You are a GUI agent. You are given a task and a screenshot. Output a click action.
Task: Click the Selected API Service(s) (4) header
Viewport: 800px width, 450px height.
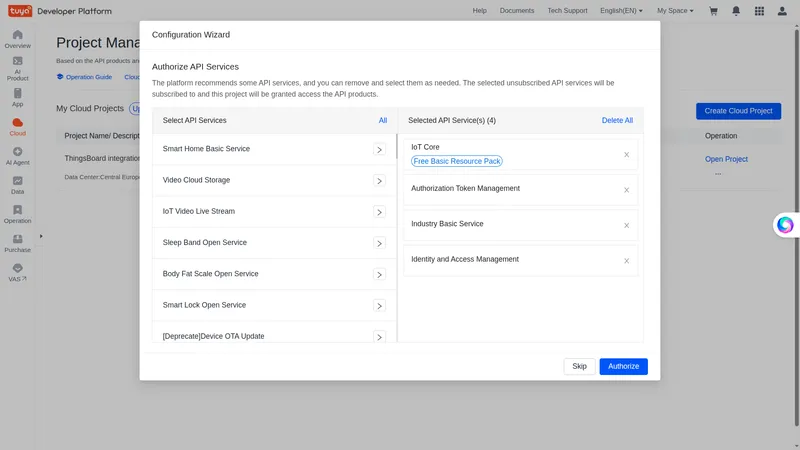(x=452, y=120)
